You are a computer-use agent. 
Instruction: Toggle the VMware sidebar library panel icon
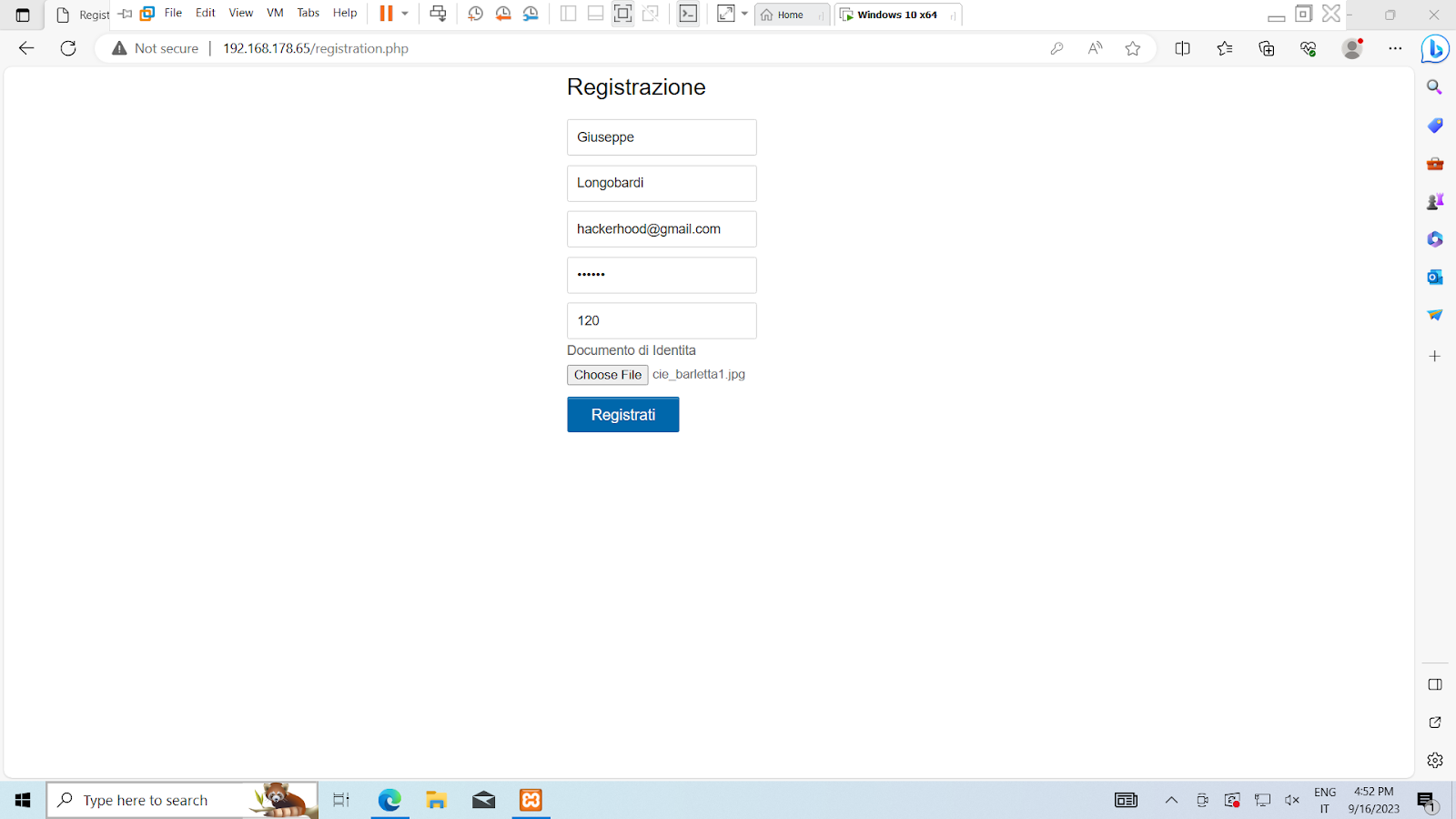[x=569, y=14]
